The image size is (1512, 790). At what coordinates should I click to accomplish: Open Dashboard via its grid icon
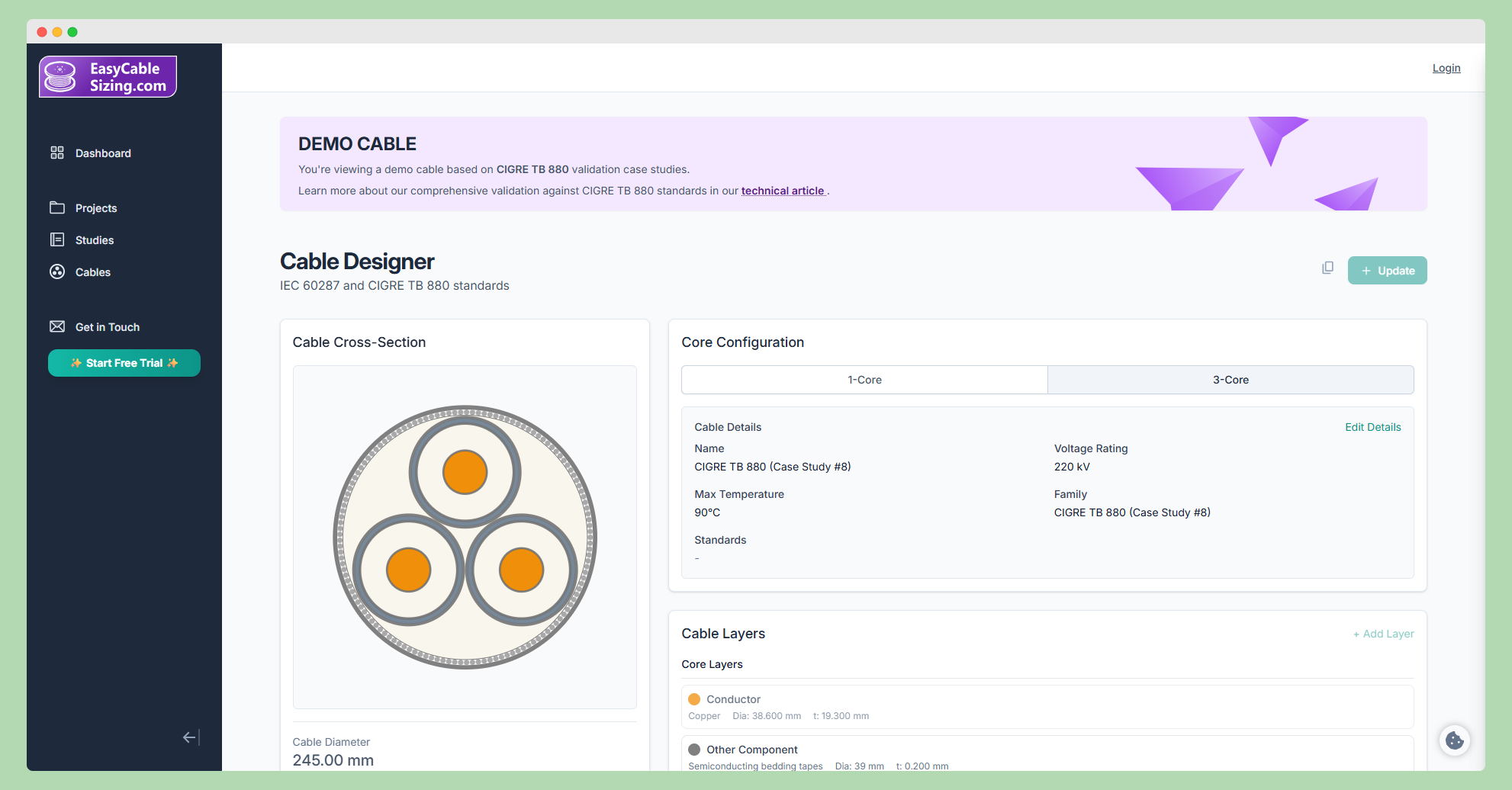click(57, 153)
